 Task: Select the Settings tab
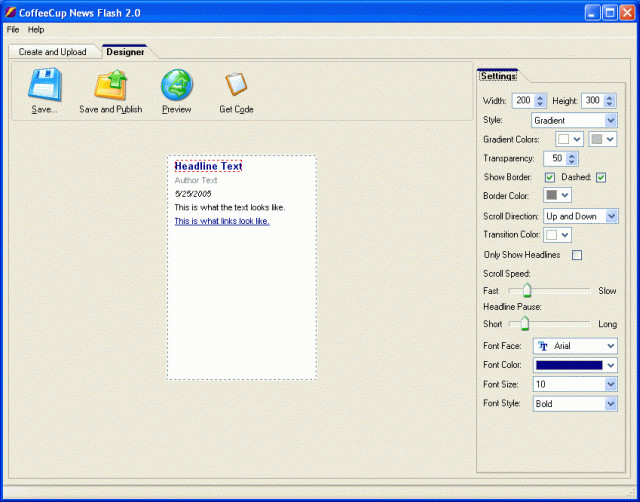click(498, 76)
